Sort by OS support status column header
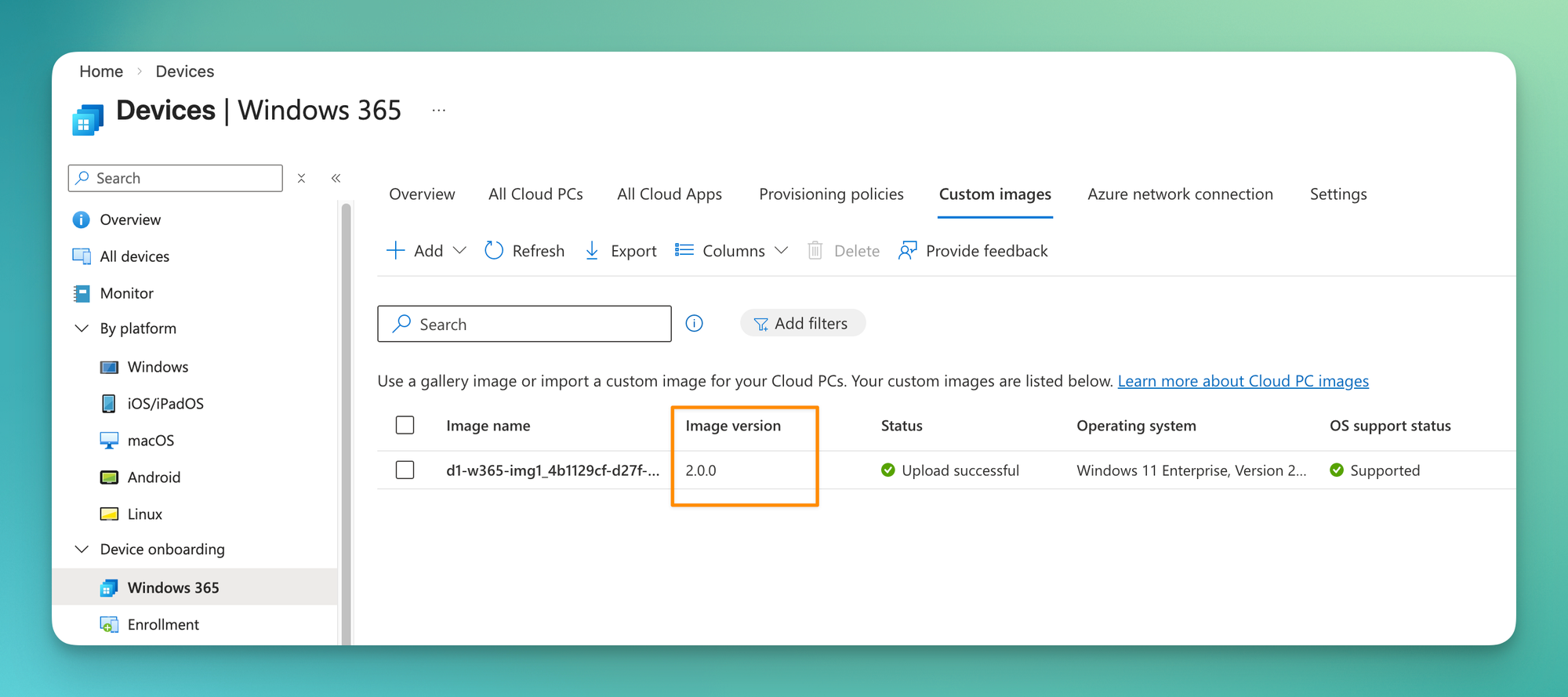The image size is (1568, 697). (1390, 426)
